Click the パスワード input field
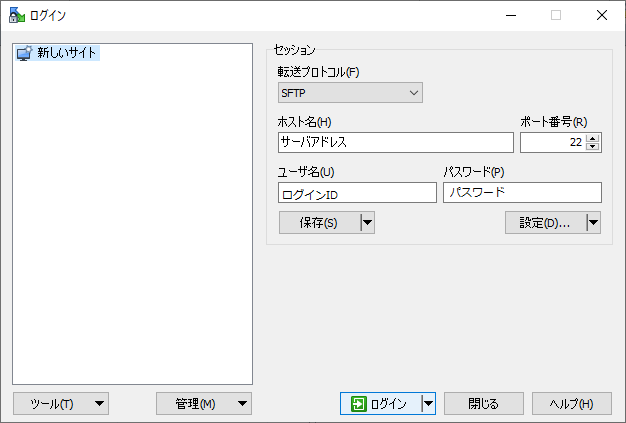The width and height of the screenshot is (626, 423). coord(522,192)
